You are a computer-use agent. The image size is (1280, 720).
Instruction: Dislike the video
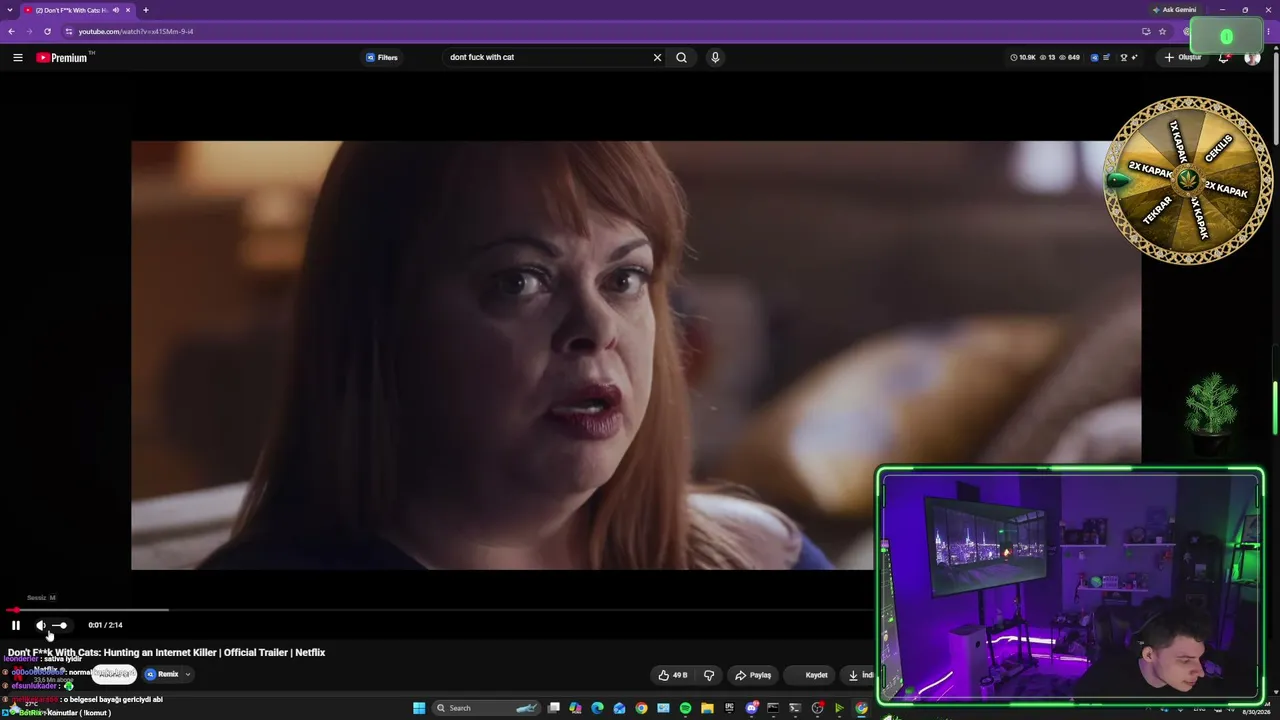click(x=709, y=675)
